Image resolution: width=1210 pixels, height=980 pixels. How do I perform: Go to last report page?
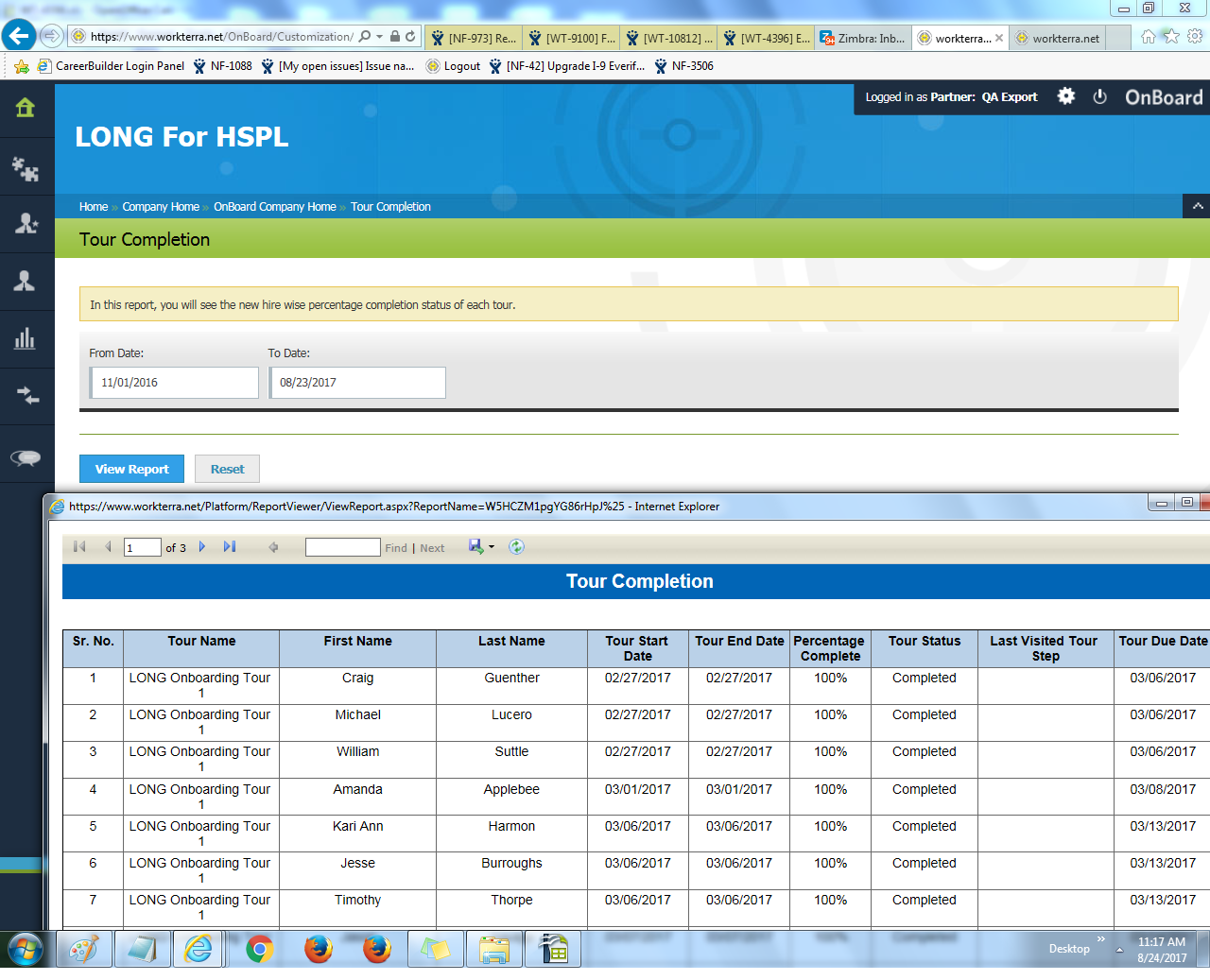(230, 547)
